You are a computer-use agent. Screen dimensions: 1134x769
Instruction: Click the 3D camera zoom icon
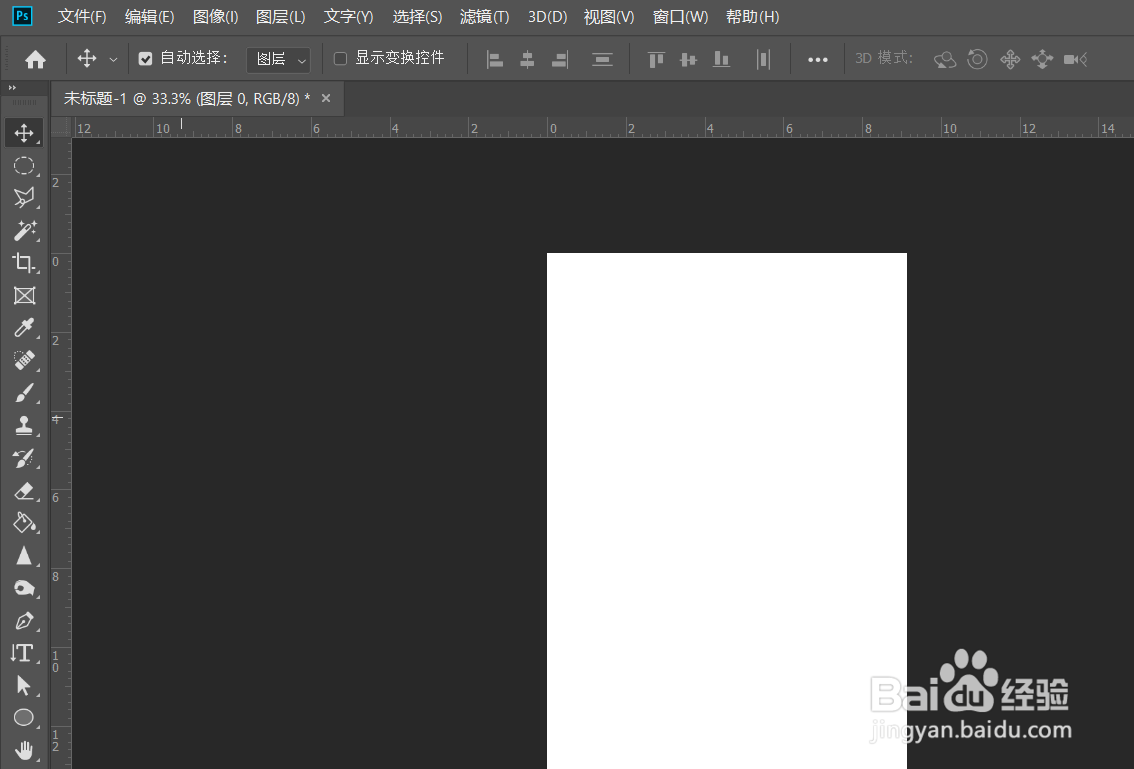pyautogui.click(x=1075, y=59)
